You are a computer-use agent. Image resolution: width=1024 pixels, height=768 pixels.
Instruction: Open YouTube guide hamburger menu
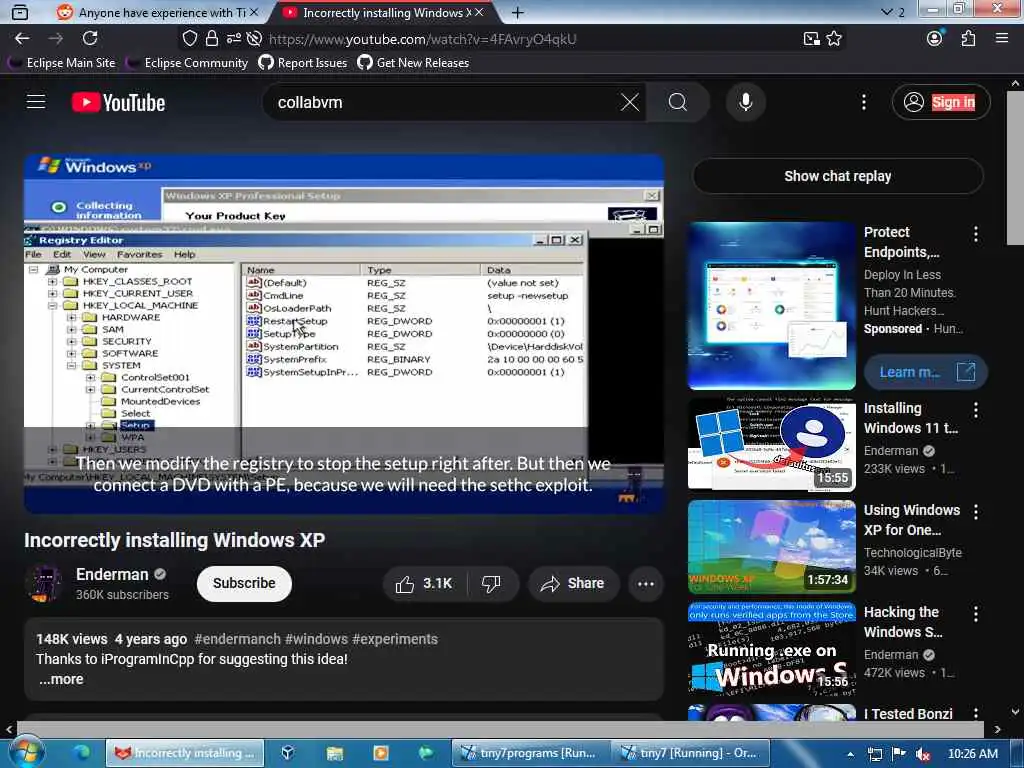36,102
